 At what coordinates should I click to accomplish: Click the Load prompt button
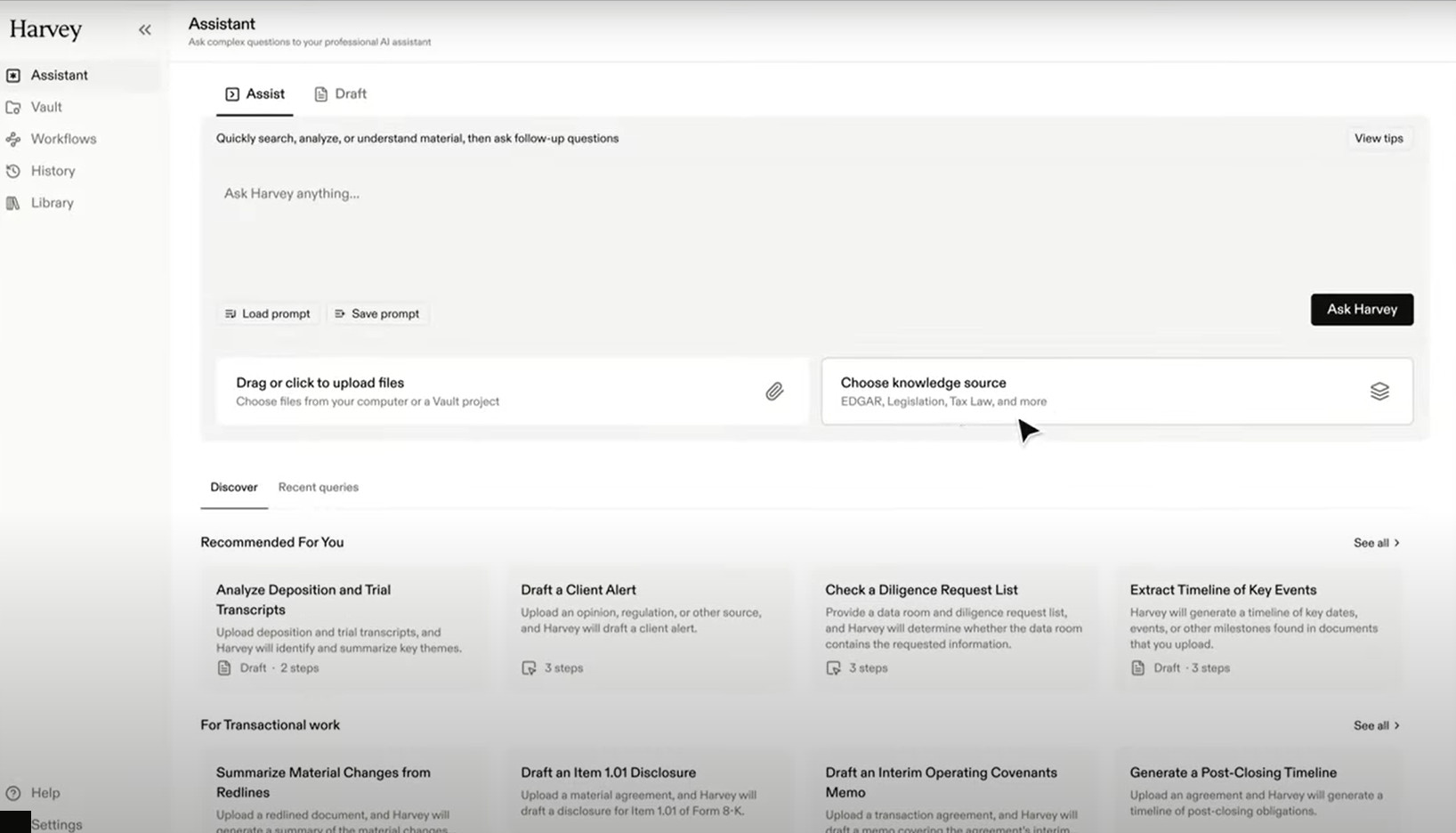point(267,314)
